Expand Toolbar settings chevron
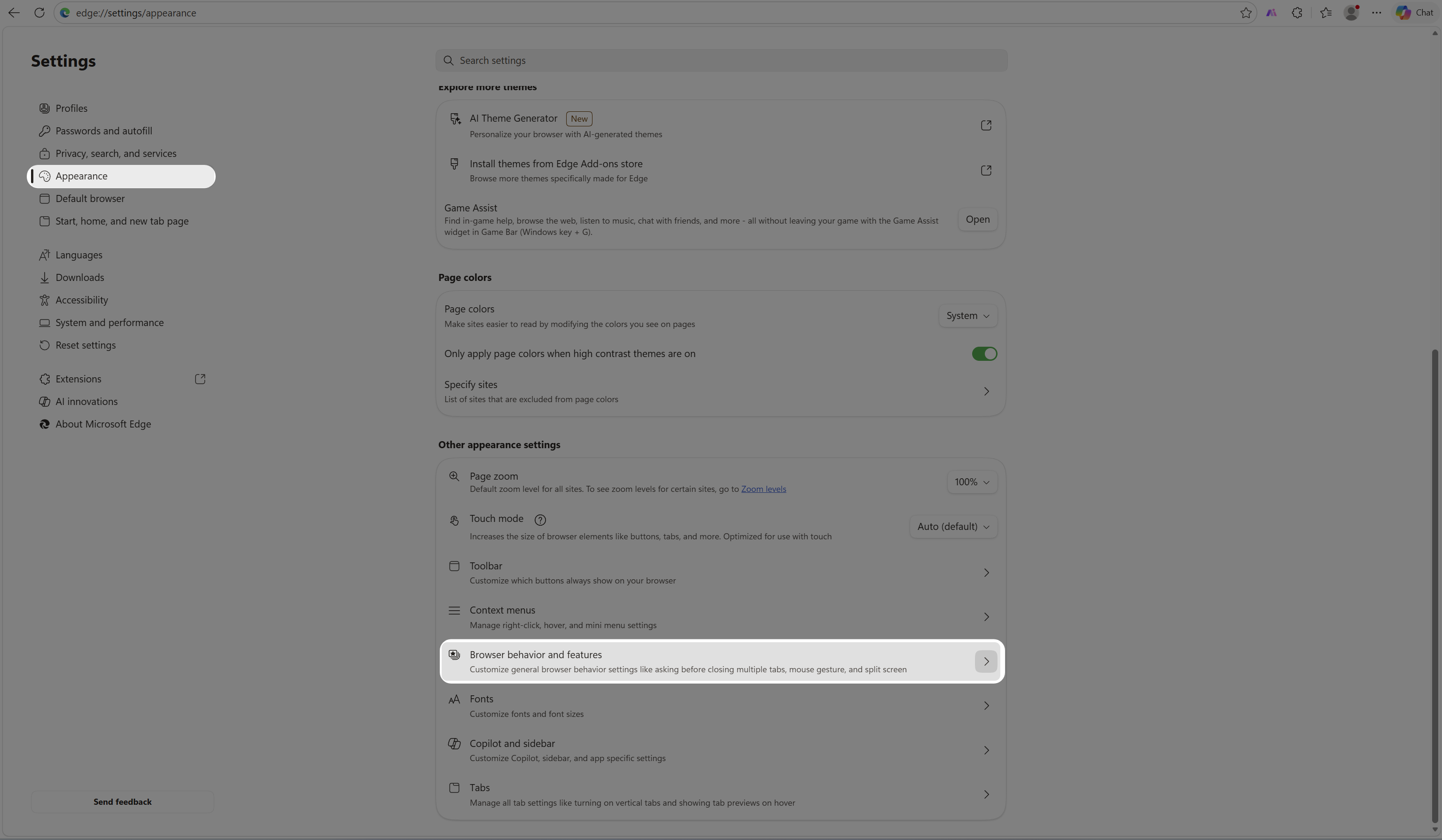Viewport: 1442px width, 840px height. click(x=986, y=573)
